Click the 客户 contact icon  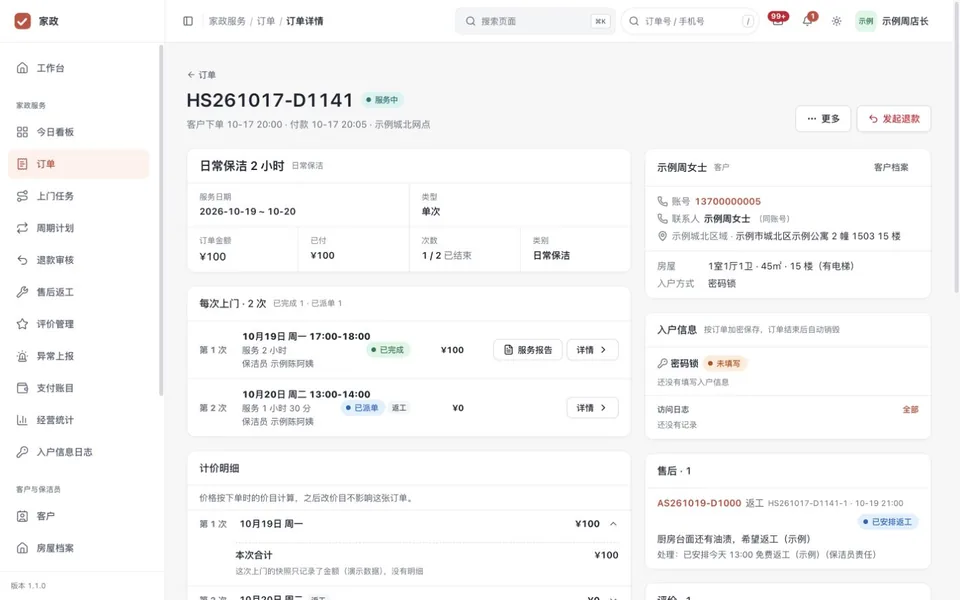point(22,516)
